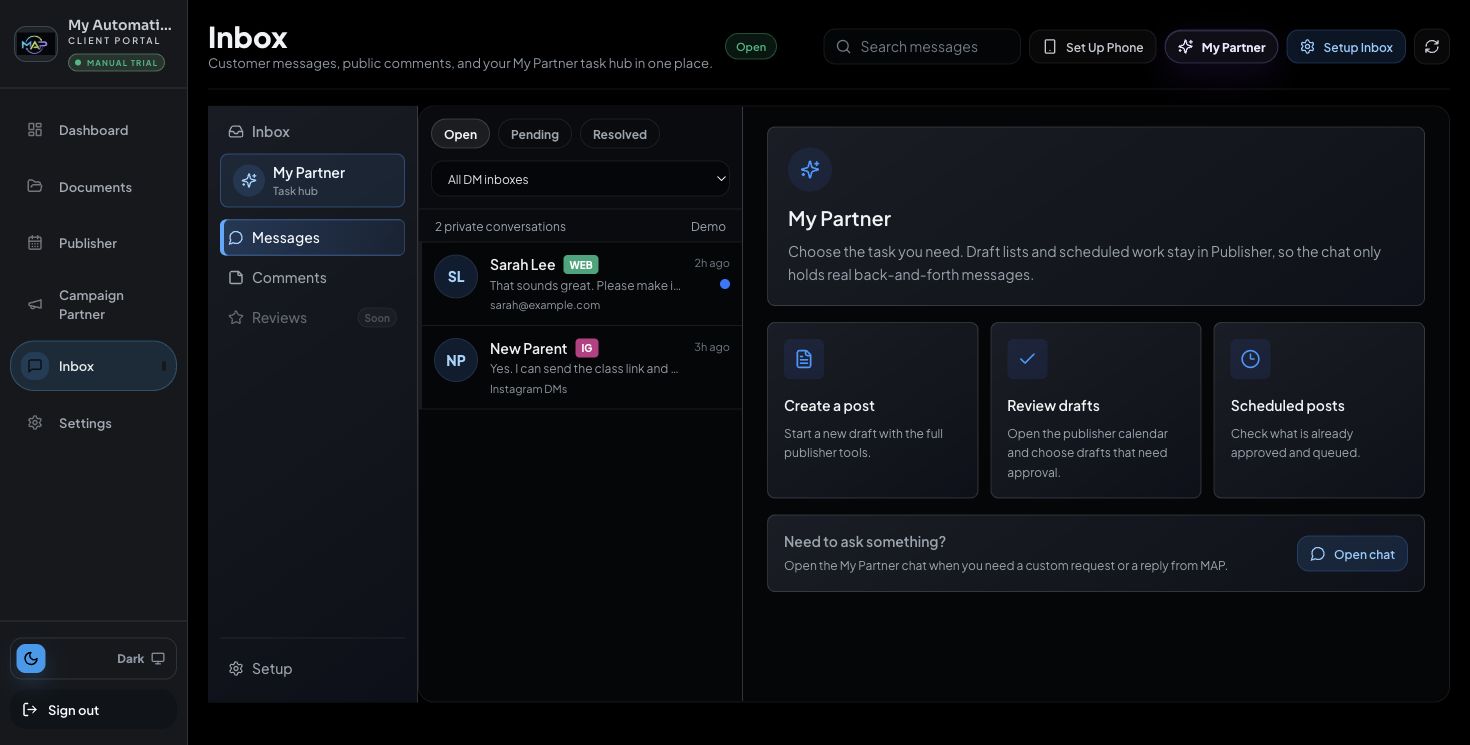1470x745 pixels.
Task: Click the clock icon on Scheduled posts
Action: click(1250, 359)
